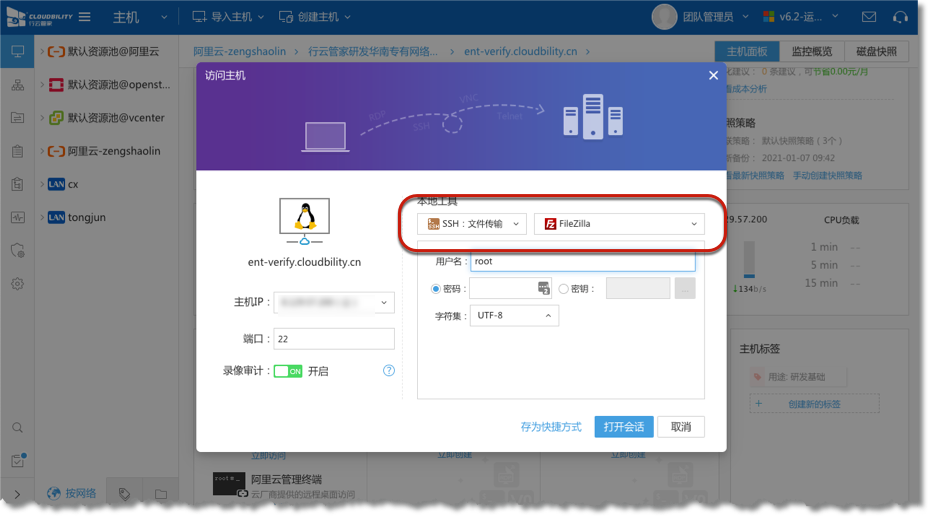Select the 密钥 radio button
This screenshot has height=517, width=928.
tap(563, 289)
